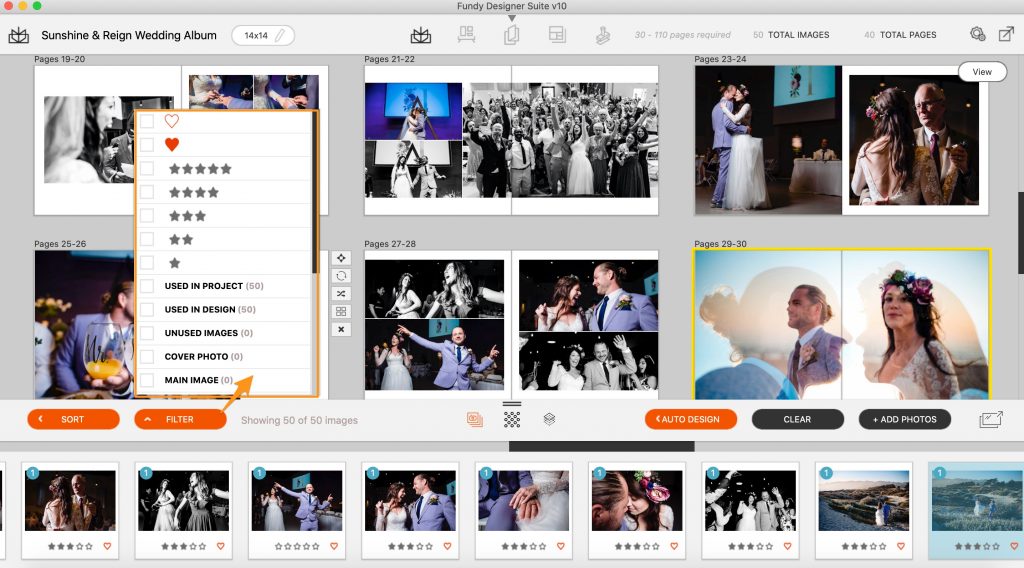Open the Auto Design options button
1024x568 pixels.
pyautogui.click(x=690, y=419)
